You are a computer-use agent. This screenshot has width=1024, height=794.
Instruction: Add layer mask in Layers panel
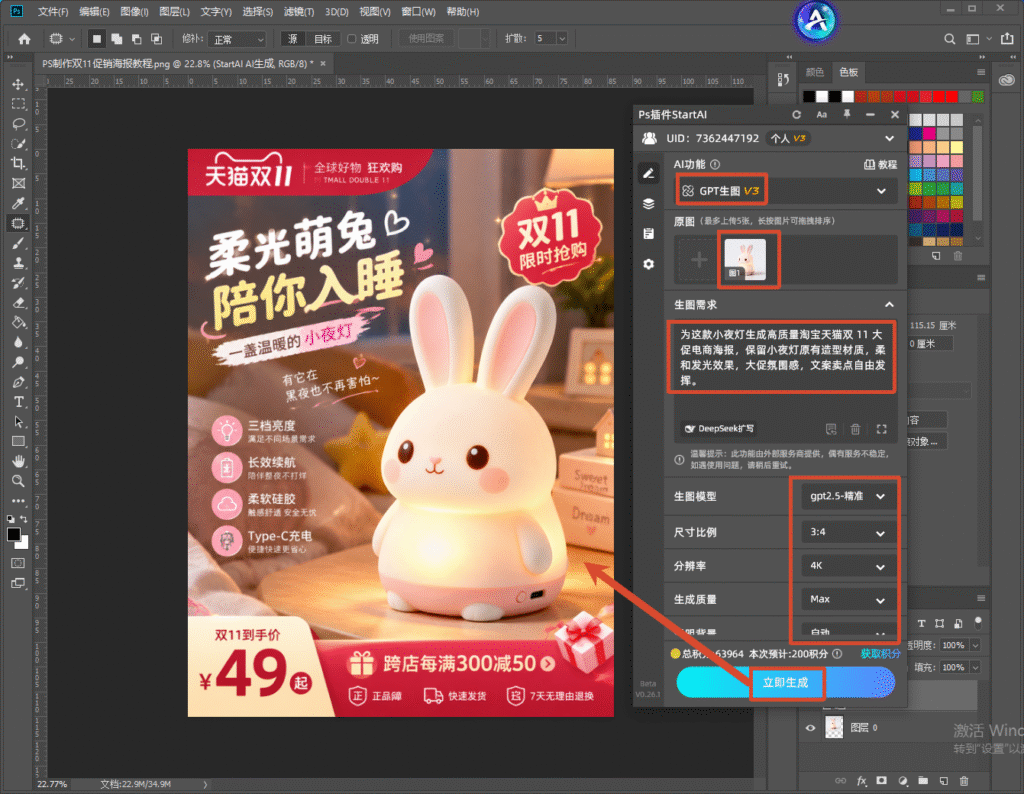pyautogui.click(x=882, y=780)
